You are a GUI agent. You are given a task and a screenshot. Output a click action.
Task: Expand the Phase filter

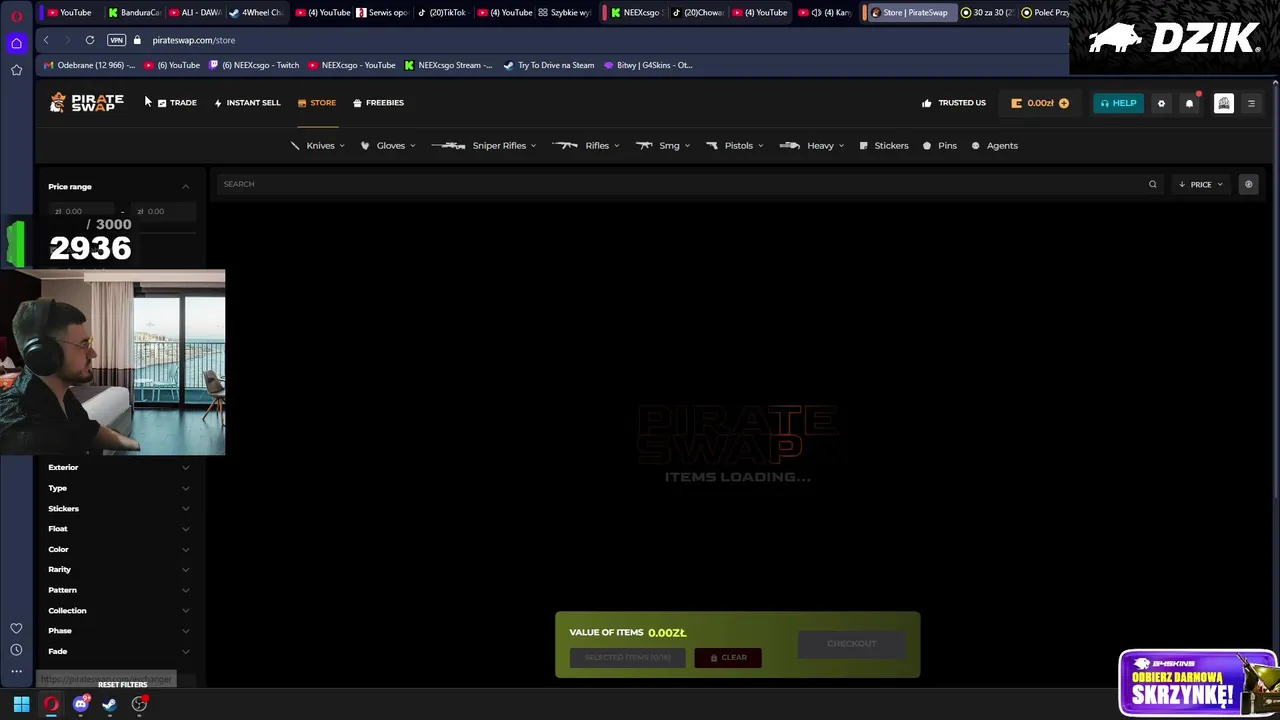[x=119, y=631]
